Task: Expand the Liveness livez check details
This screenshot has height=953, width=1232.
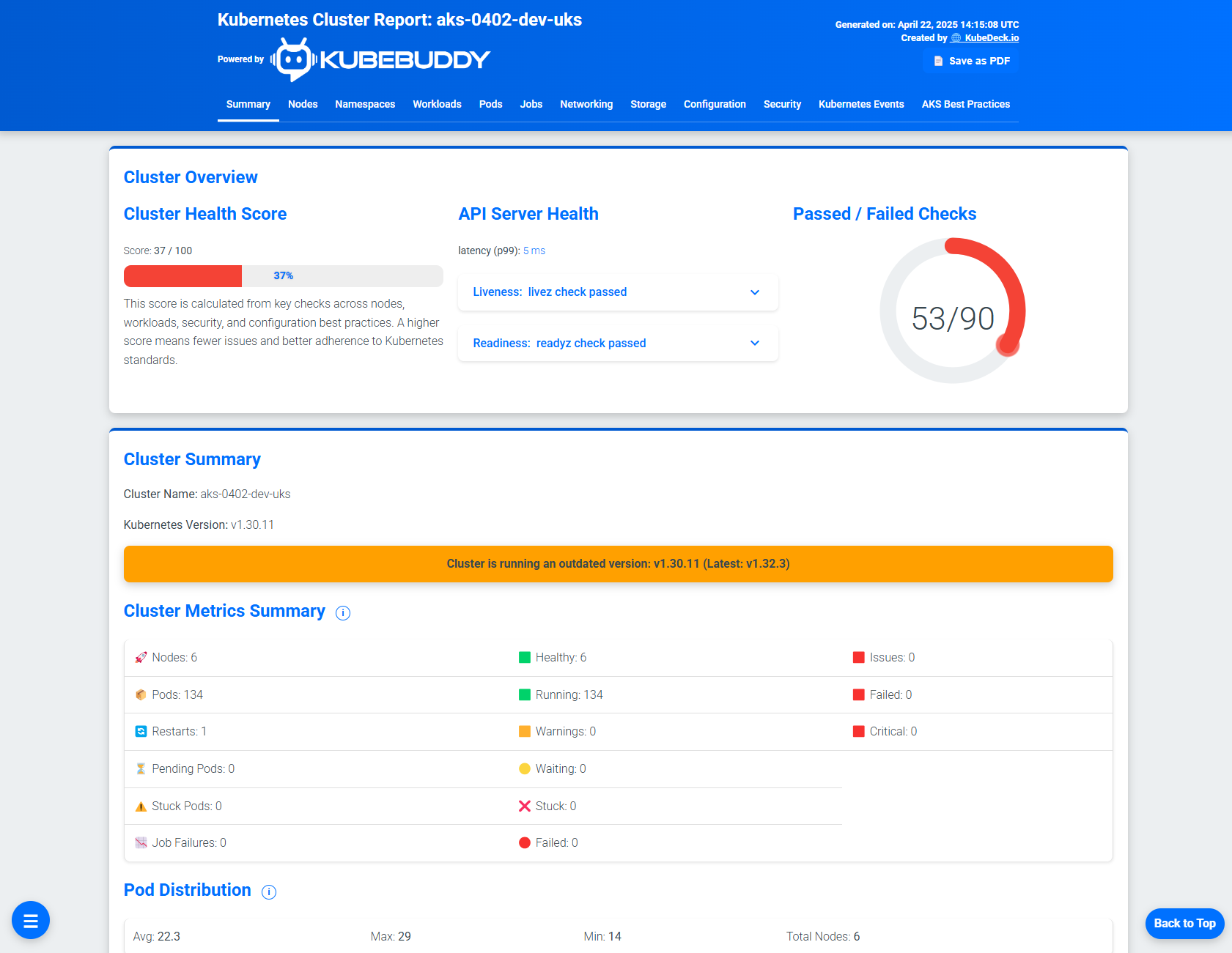Action: (755, 292)
